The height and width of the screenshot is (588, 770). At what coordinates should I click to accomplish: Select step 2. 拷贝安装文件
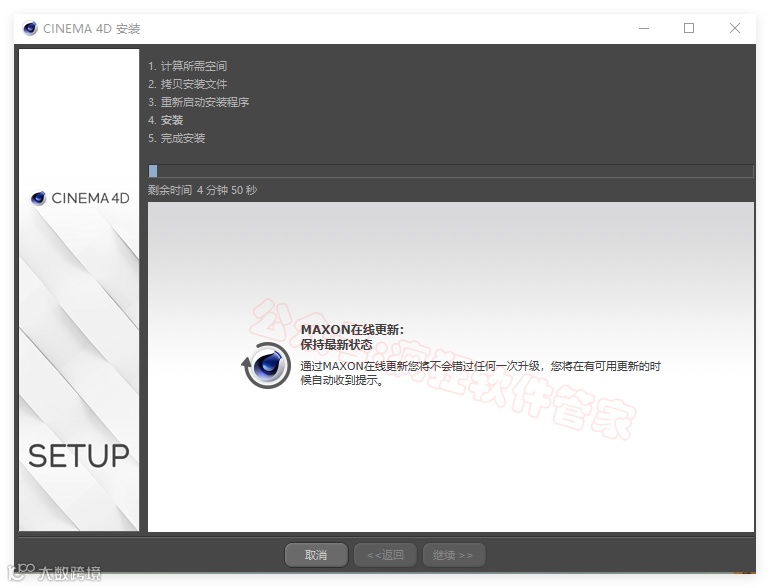pos(188,84)
